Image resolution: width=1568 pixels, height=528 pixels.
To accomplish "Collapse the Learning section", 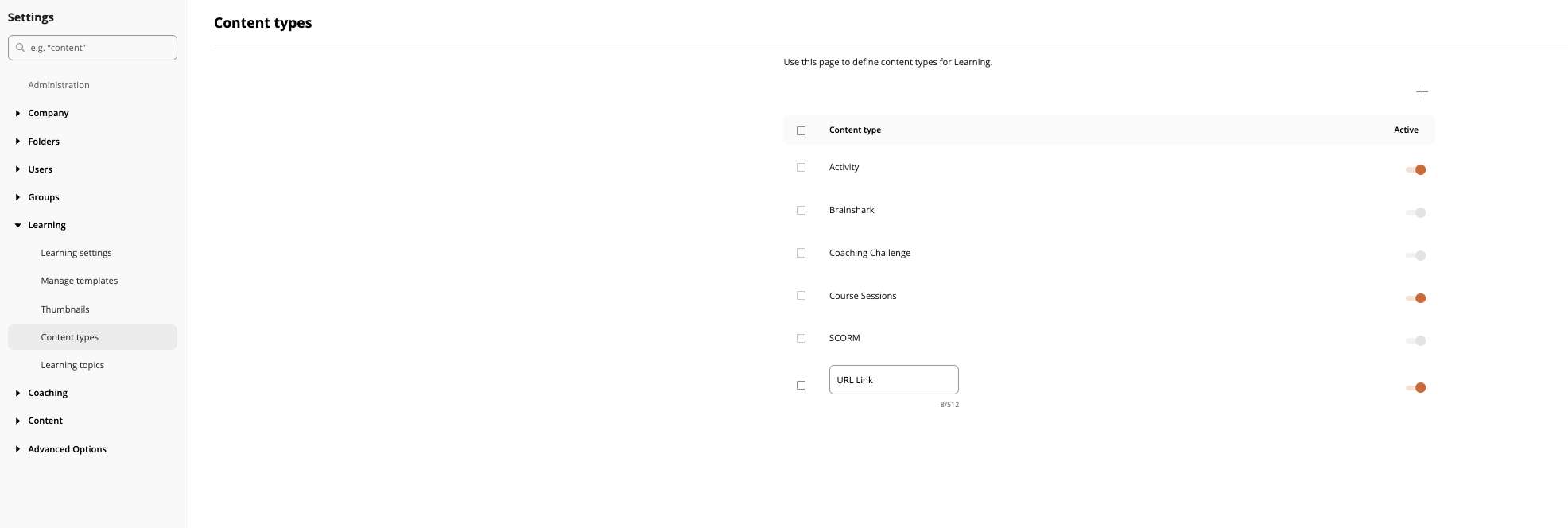I will click(17, 226).
